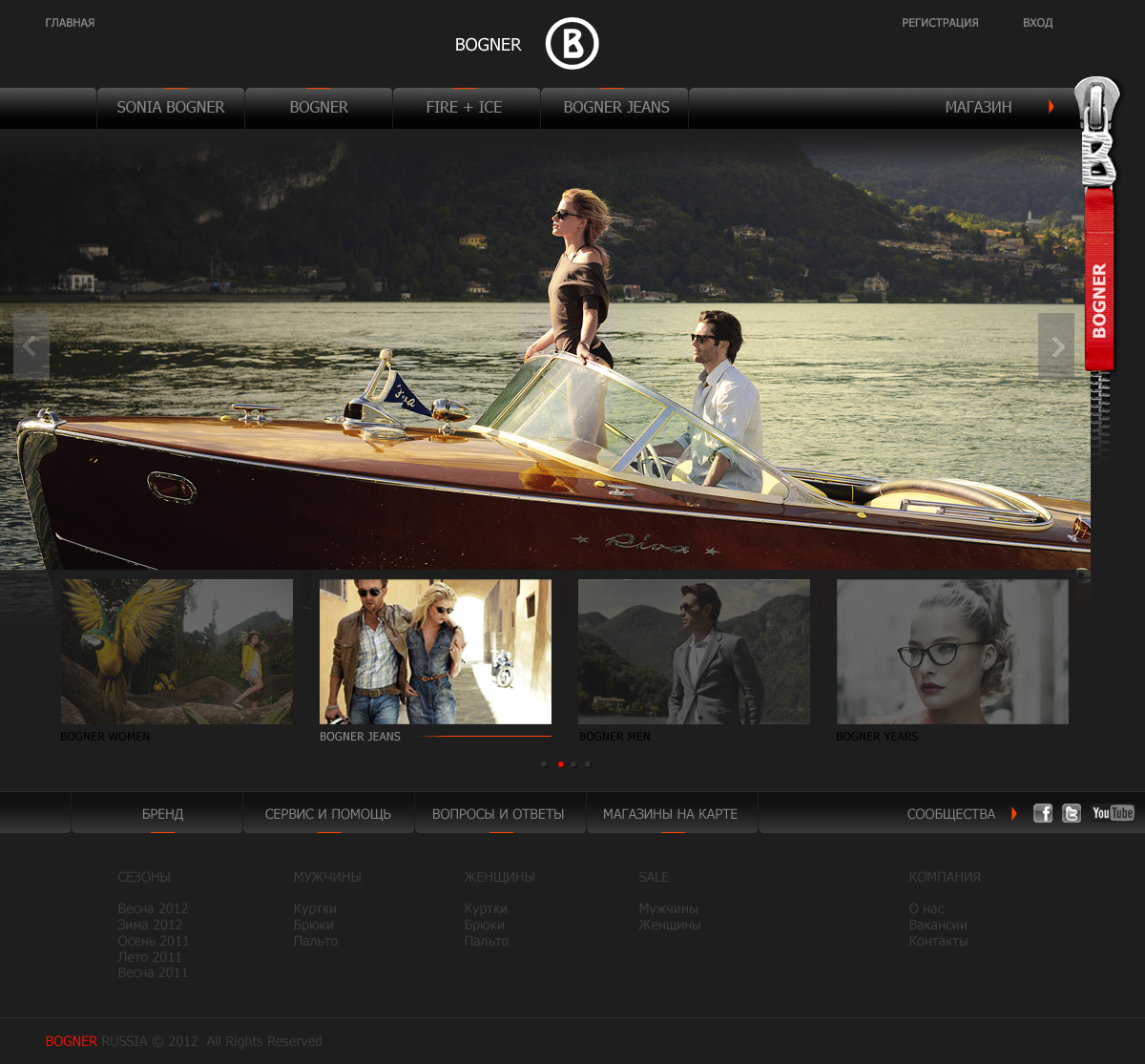Viewport: 1145px width, 1064px height.
Task: Click the ЖЕНЩИНЫ column heading
Action: point(499,877)
